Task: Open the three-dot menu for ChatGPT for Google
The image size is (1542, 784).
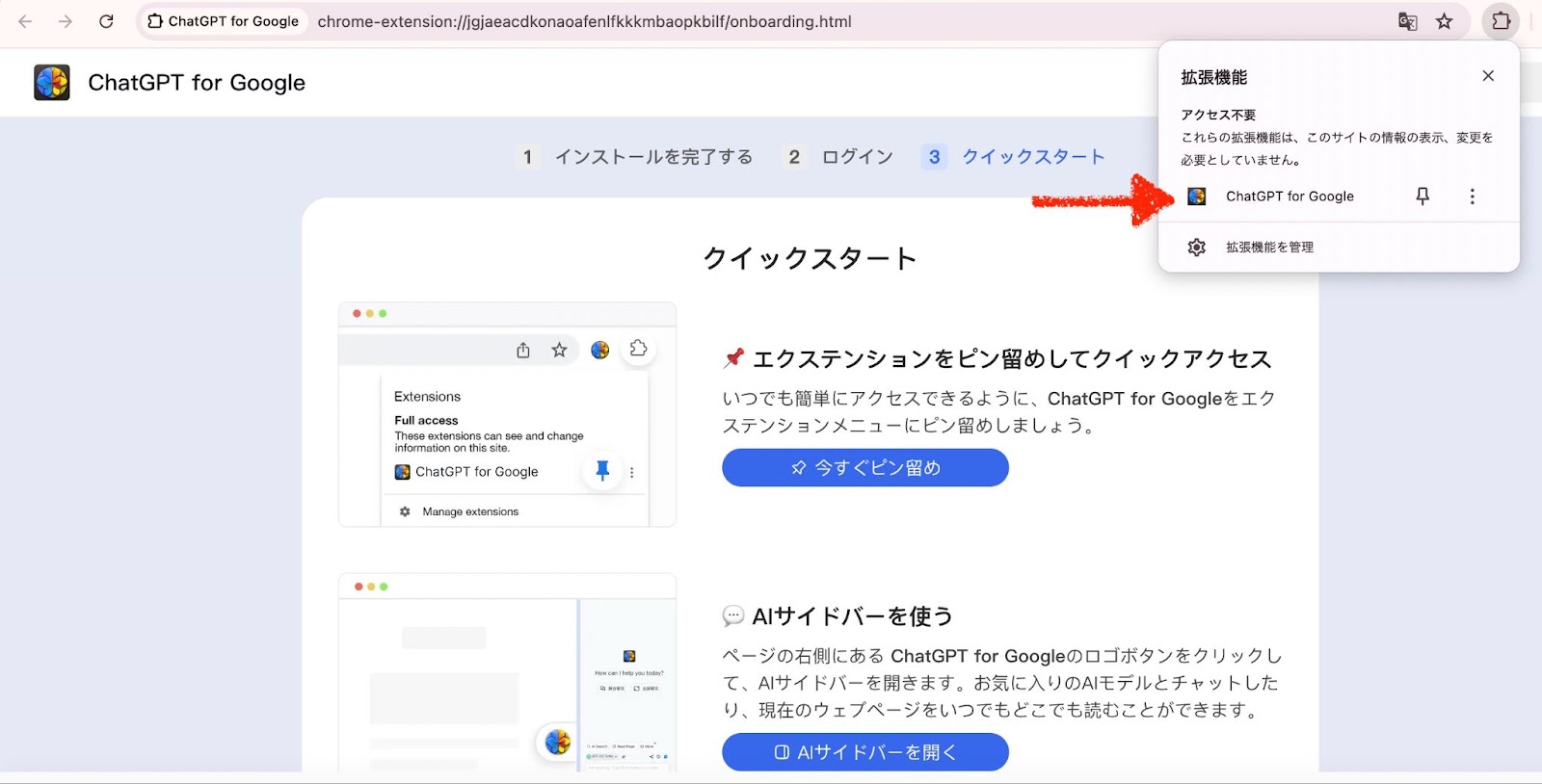Action: (x=1472, y=196)
